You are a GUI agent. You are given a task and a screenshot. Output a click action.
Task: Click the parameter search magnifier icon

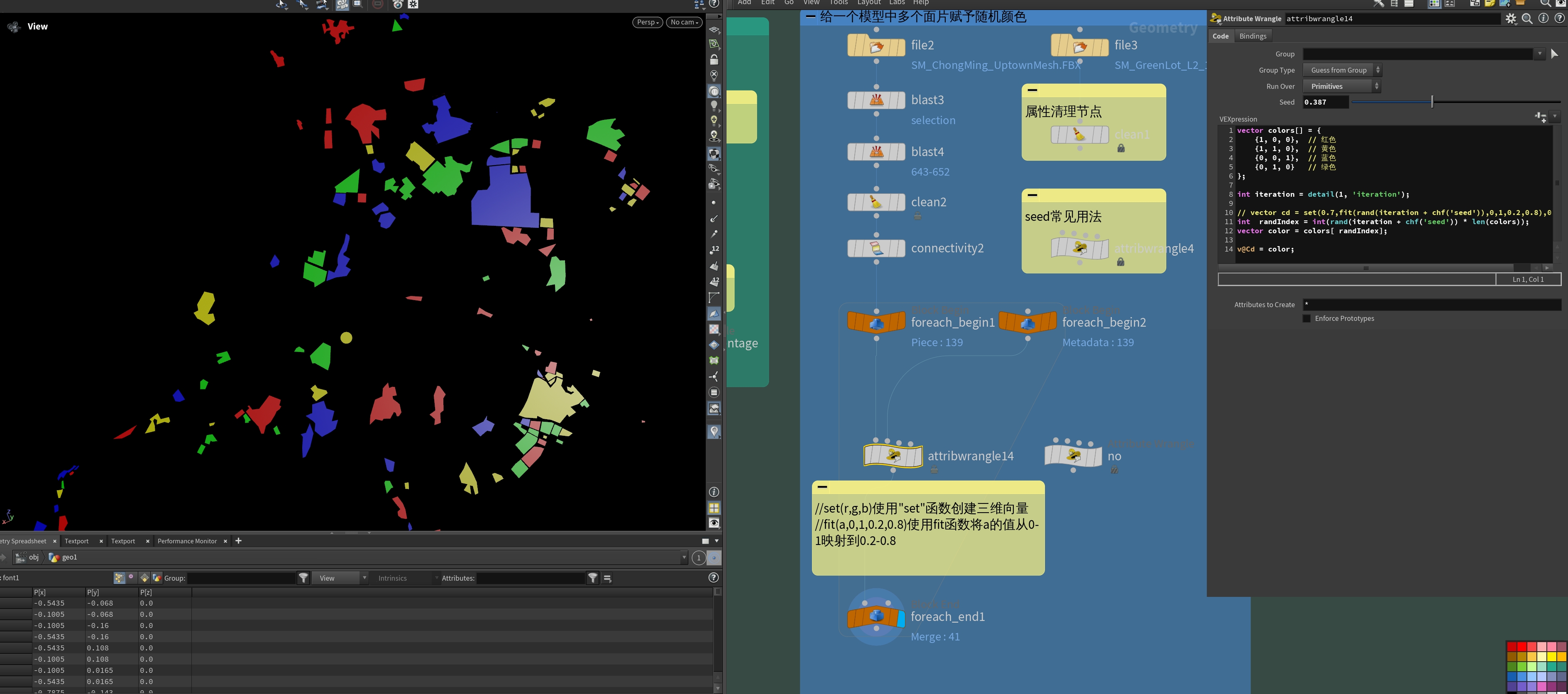point(1527,19)
